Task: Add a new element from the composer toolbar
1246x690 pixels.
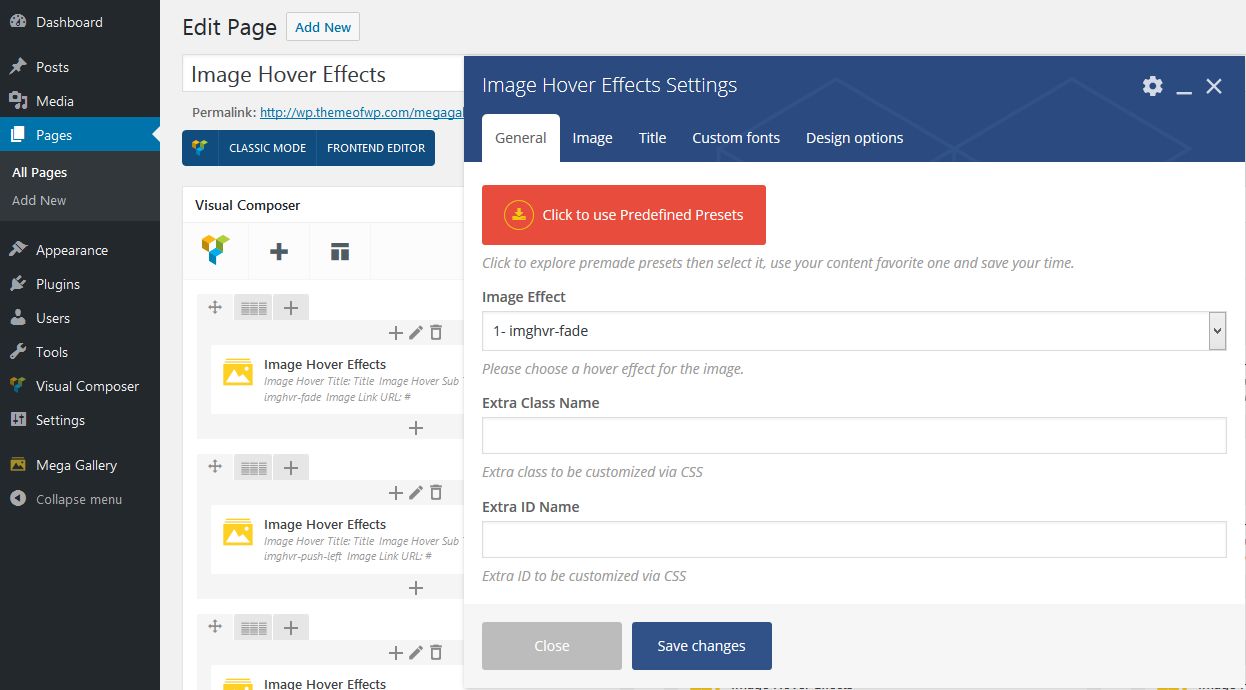Action: coord(279,251)
